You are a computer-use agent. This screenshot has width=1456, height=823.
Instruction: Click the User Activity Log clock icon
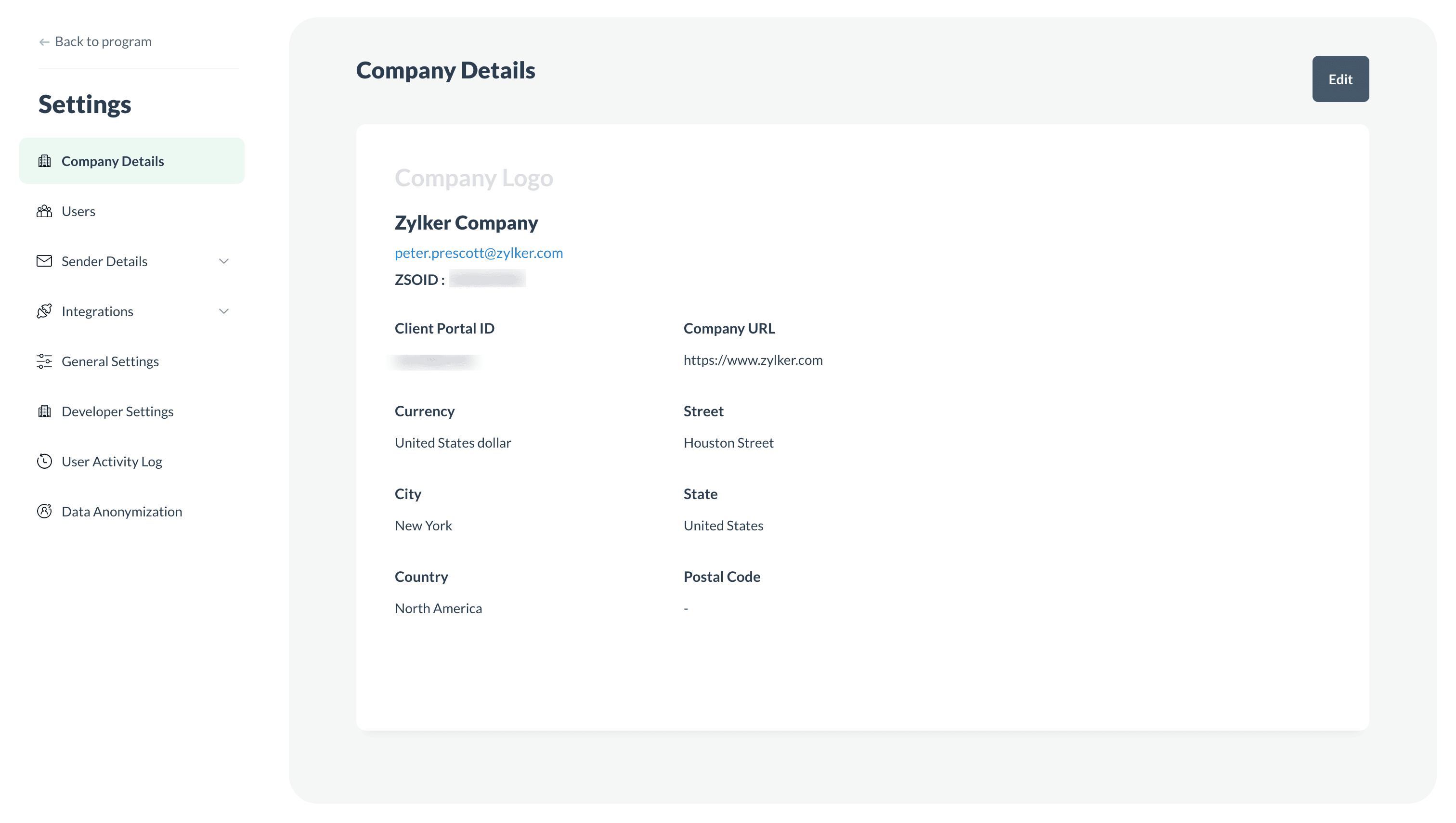[44, 461]
